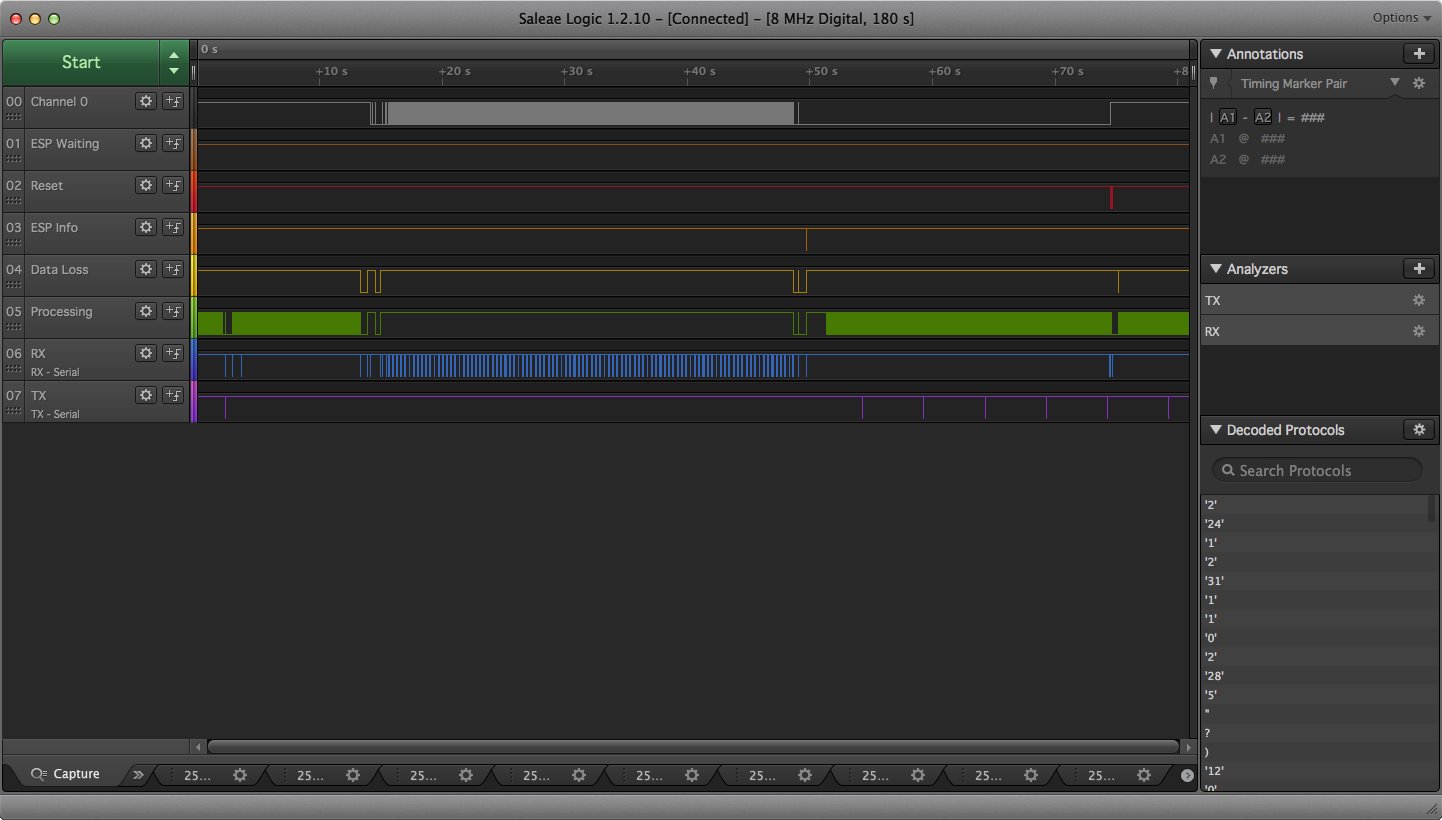The image size is (1442, 820).
Task: Open ESP Waiting channel settings gear
Action: click(x=146, y=143)
